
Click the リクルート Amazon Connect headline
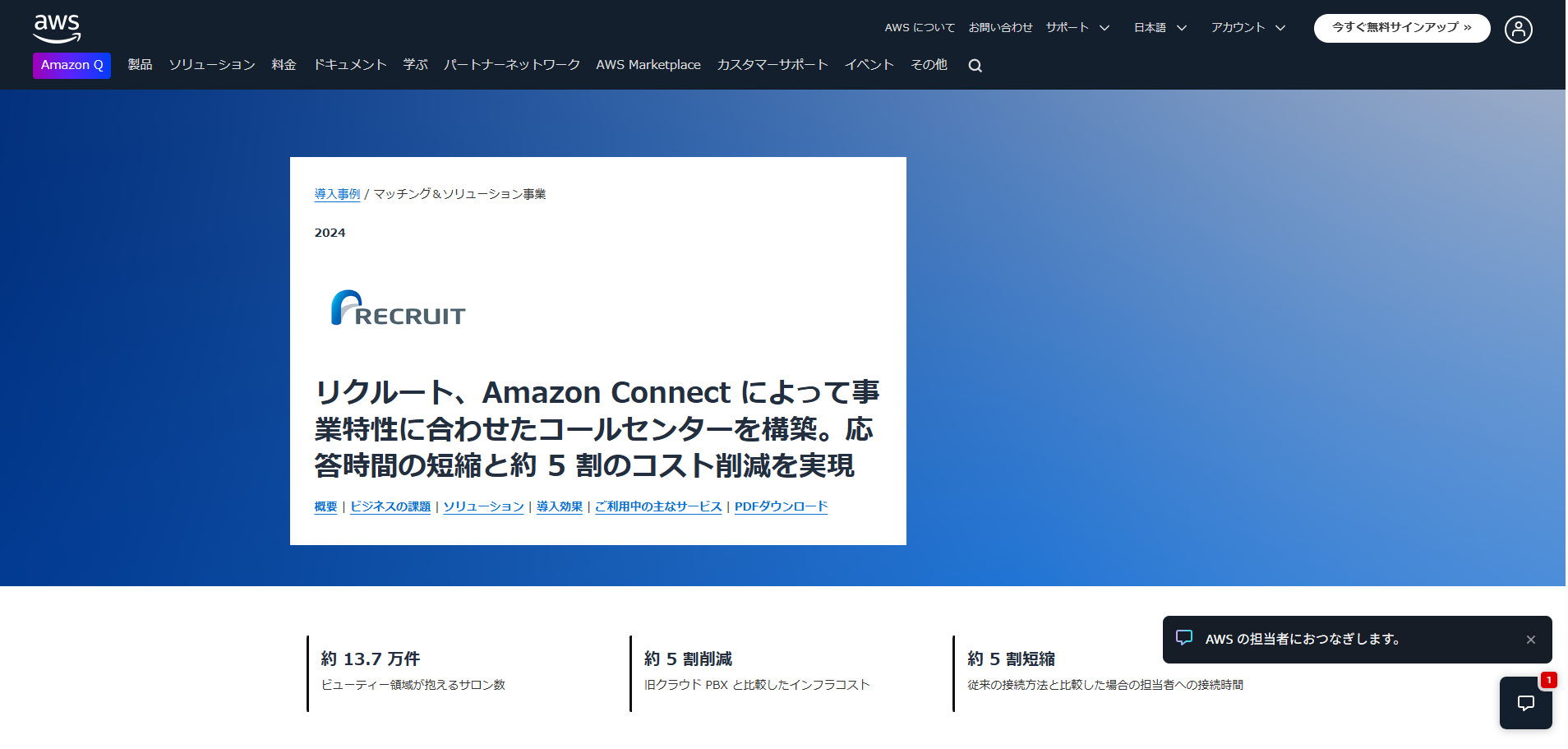click(x=597, y=428)
